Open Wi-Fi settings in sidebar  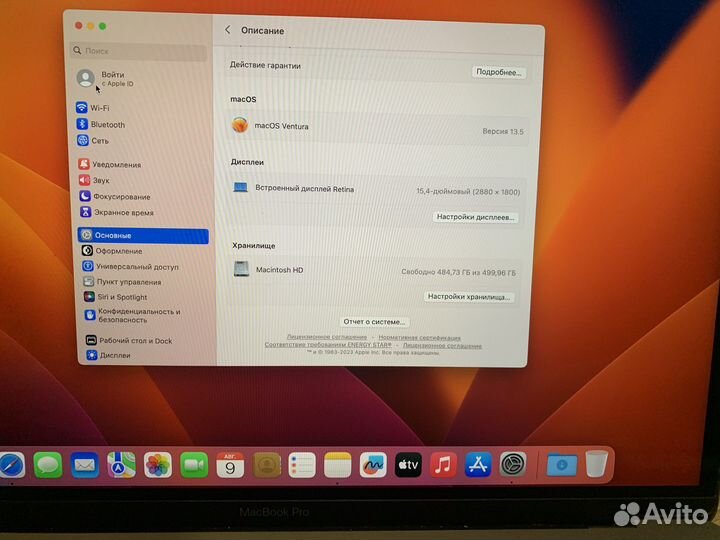pyautogui.click(x=93, y=108)
